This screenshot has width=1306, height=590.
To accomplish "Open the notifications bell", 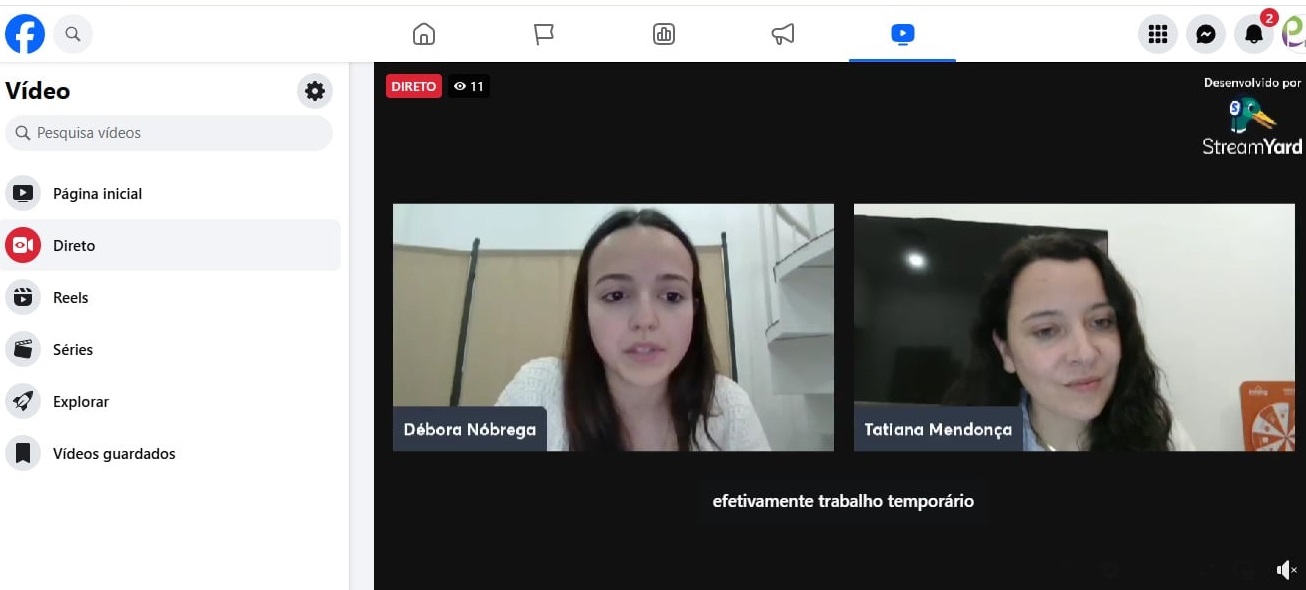I will coord(1253,35).
